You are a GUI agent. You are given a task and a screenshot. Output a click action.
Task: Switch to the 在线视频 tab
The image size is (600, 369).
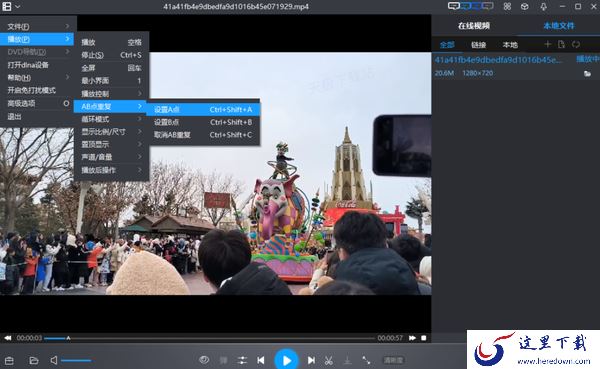pyautogui.click(x=474, y=26)
